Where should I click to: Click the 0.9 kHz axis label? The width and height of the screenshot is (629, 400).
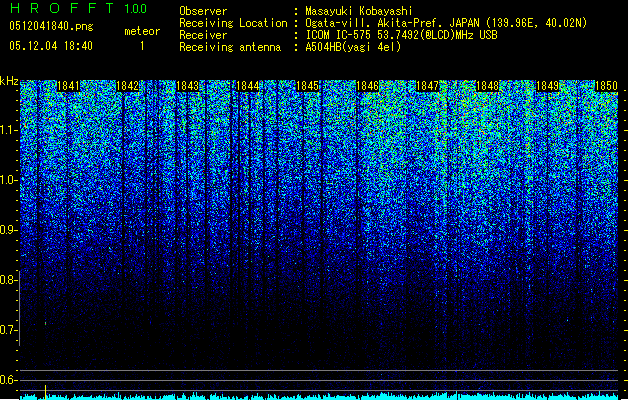(8, 230)
